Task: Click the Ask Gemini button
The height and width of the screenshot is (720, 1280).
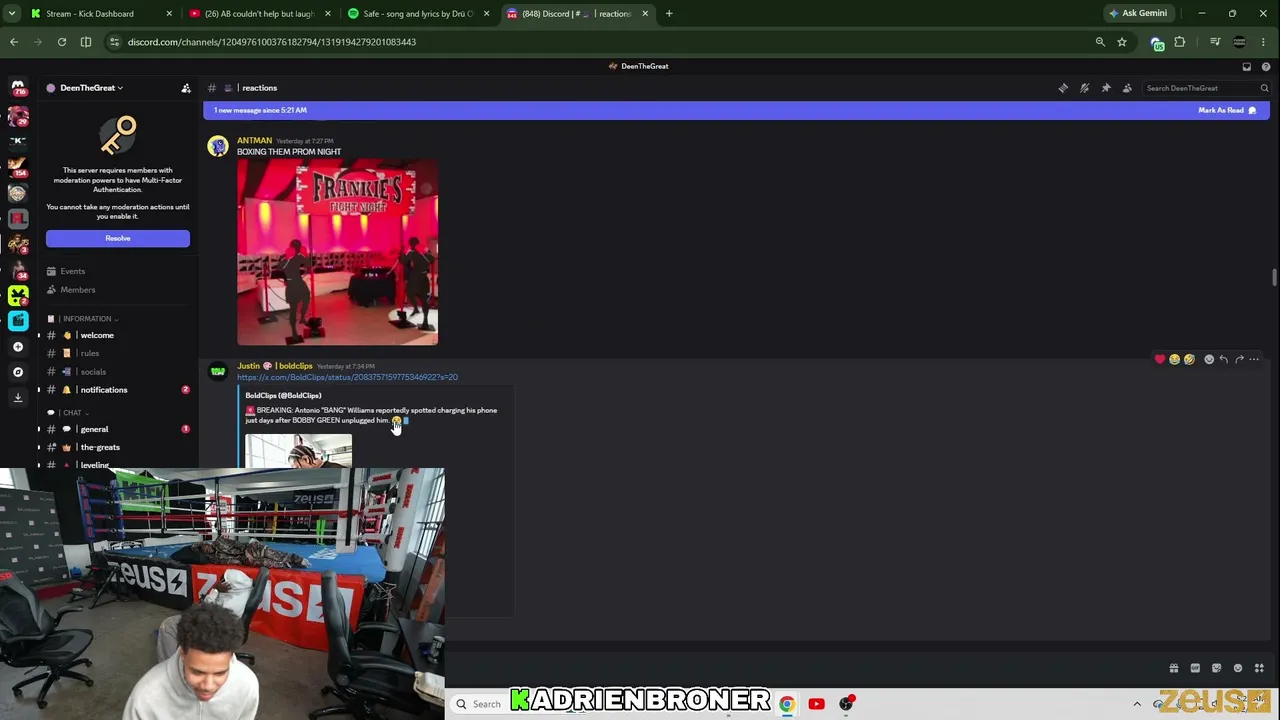Action: click(1138, 14)
